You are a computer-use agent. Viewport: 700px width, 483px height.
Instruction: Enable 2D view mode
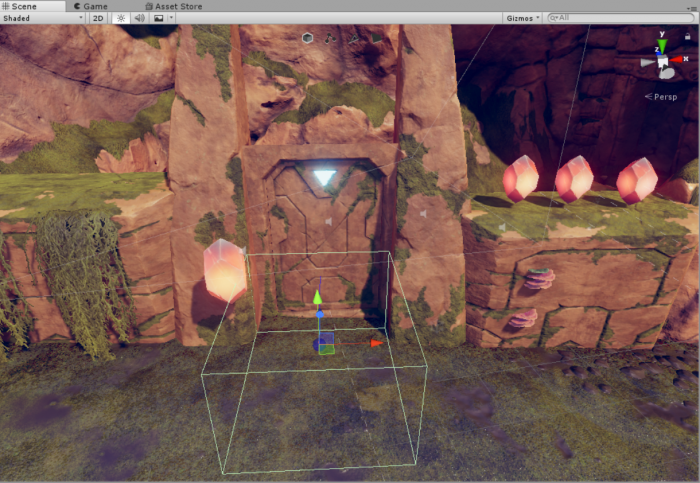(x=98, y=18)
